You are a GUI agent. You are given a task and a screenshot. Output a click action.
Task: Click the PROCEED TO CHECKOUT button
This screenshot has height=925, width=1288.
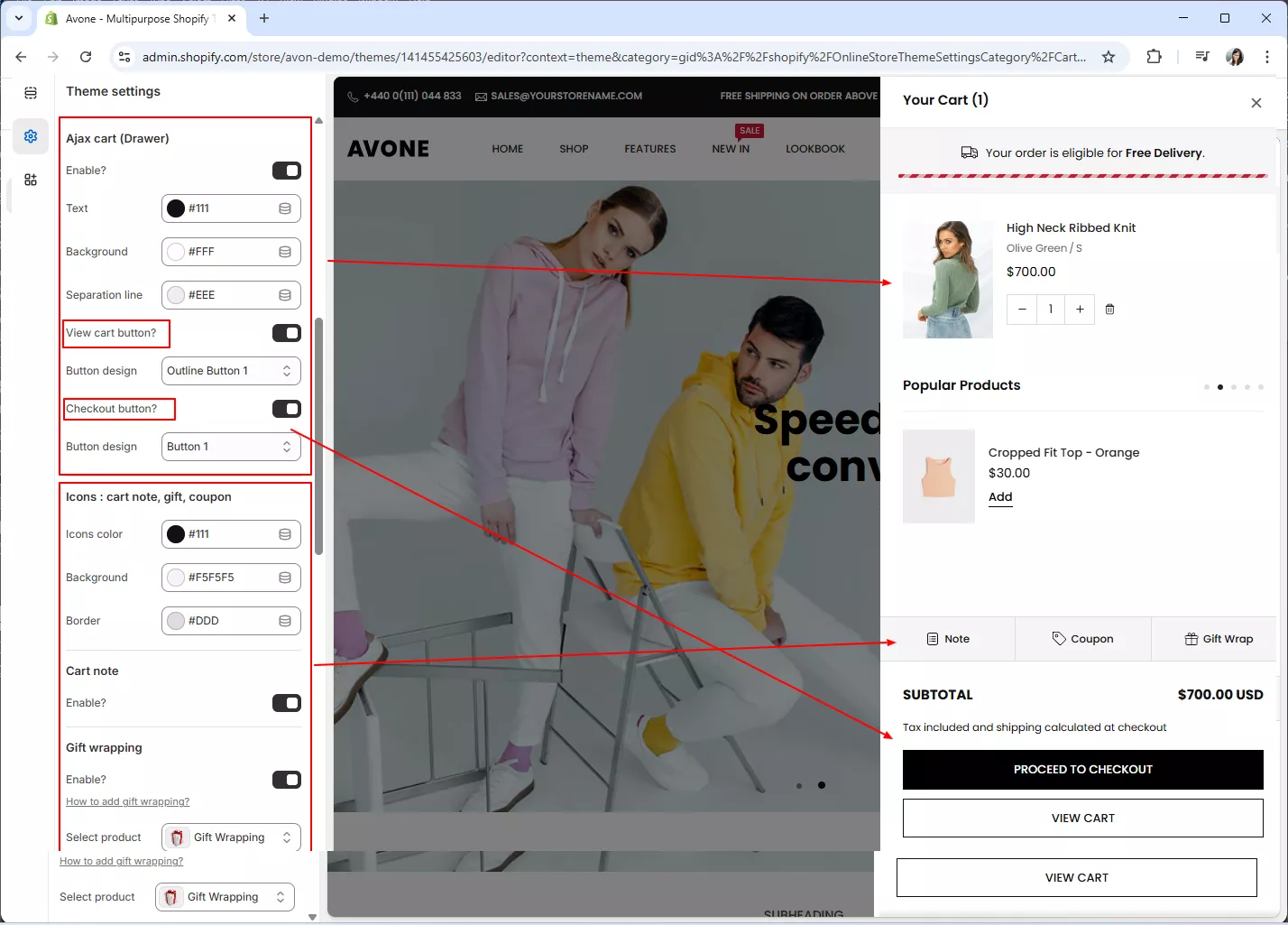(x=1082, y=770)
